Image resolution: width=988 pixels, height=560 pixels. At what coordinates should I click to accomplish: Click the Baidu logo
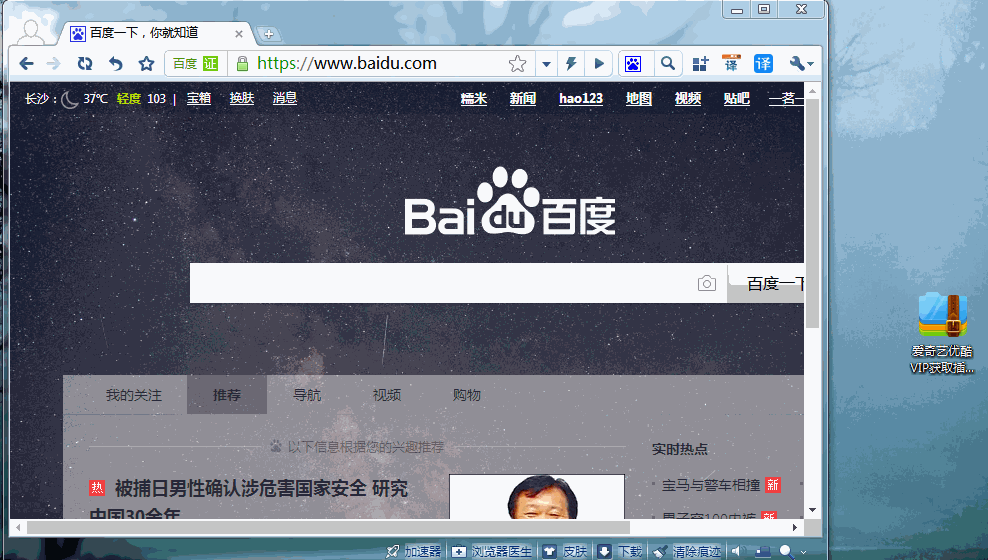point(509,202)
